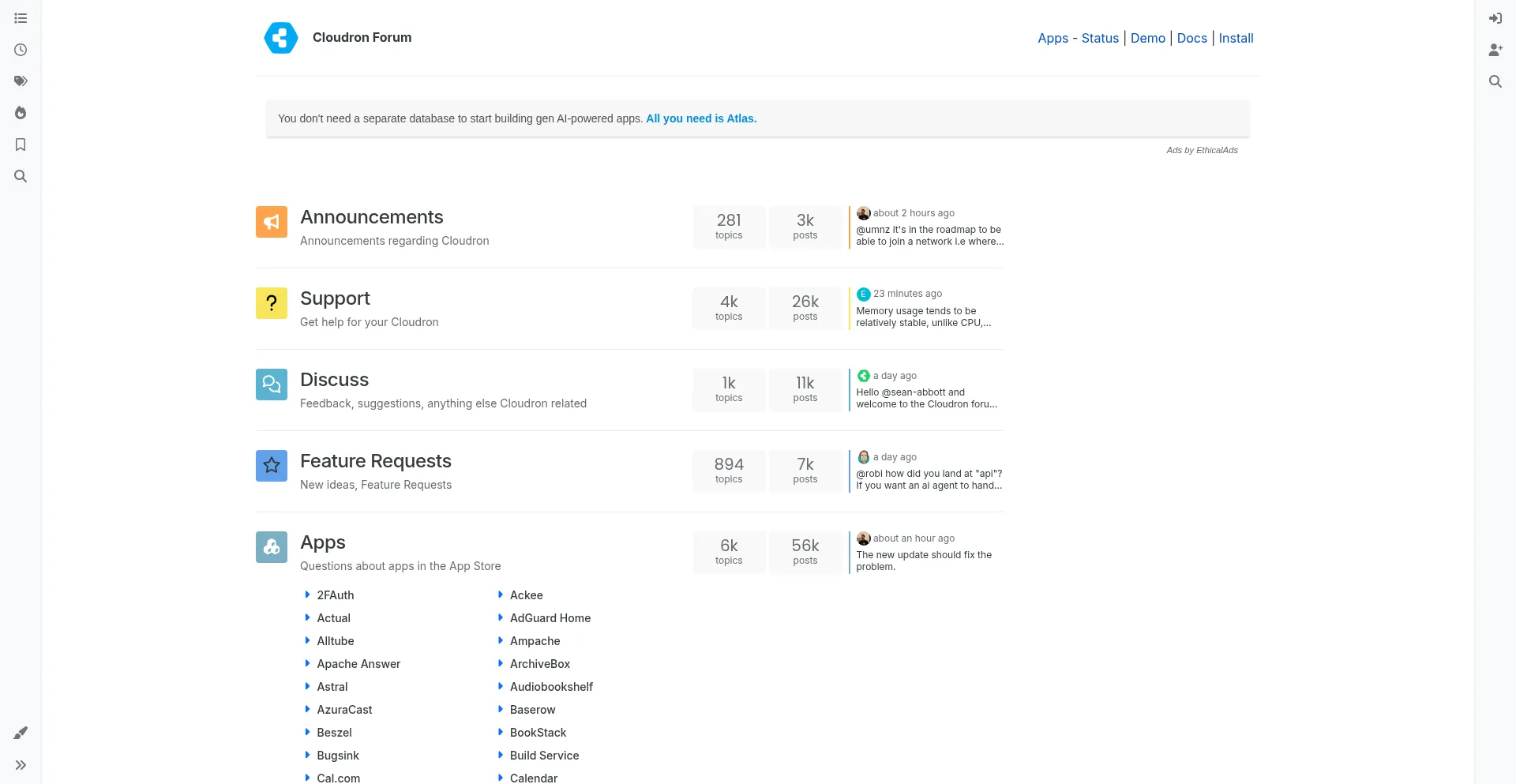Open the Bugsink subcategory

[338, 756]
